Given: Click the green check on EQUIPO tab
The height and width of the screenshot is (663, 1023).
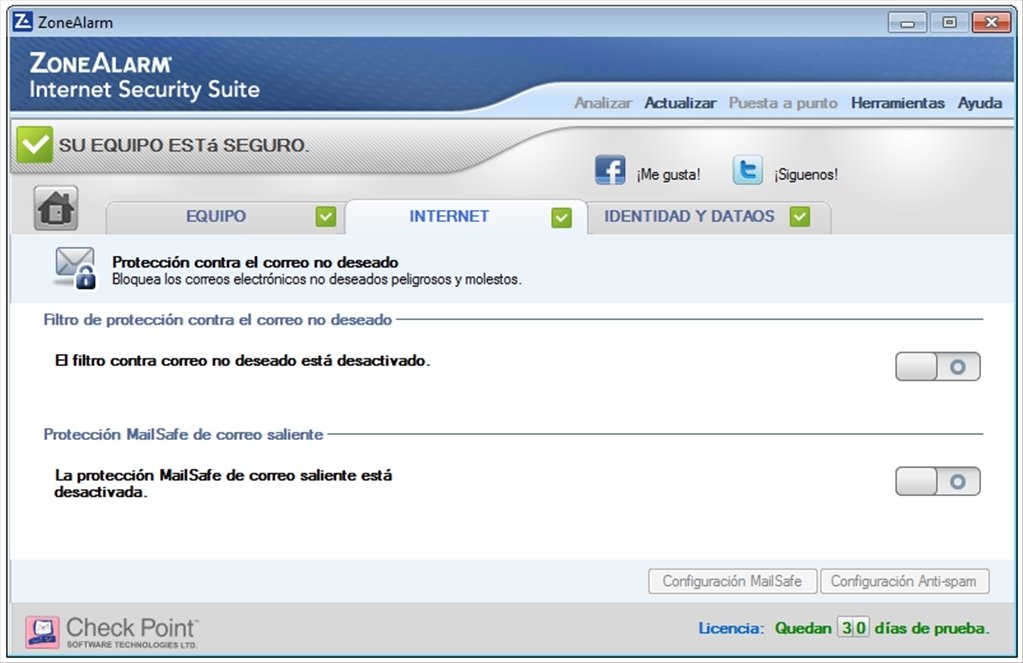Looking at the screenshot, I should point(326,217).
